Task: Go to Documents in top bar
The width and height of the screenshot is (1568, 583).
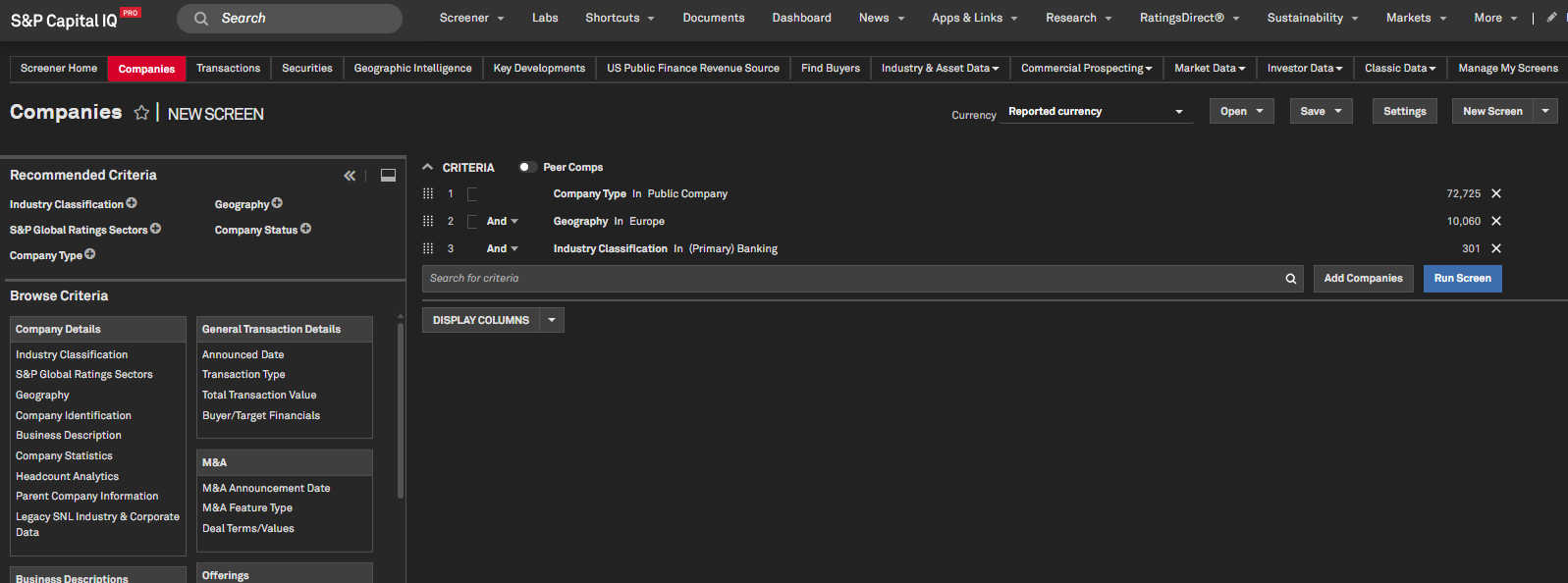Action: pyautogui.click(x=714, y=18)
